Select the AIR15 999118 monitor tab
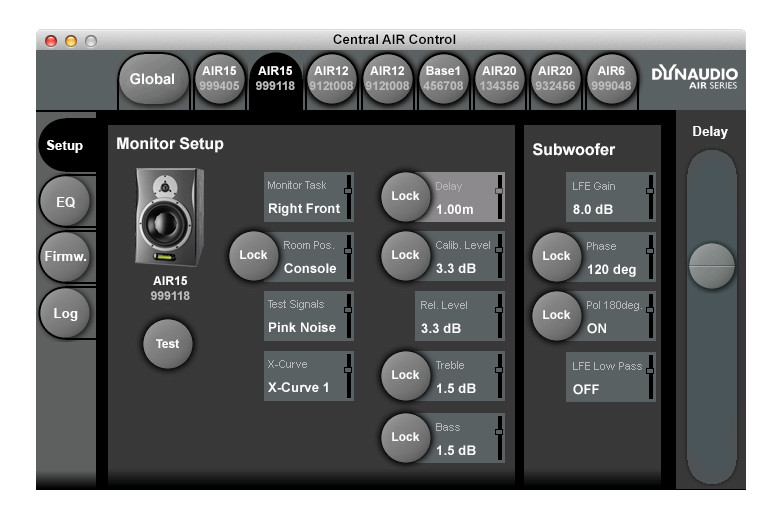The width and height of the screenshot is (779, 524). [275, 78]
